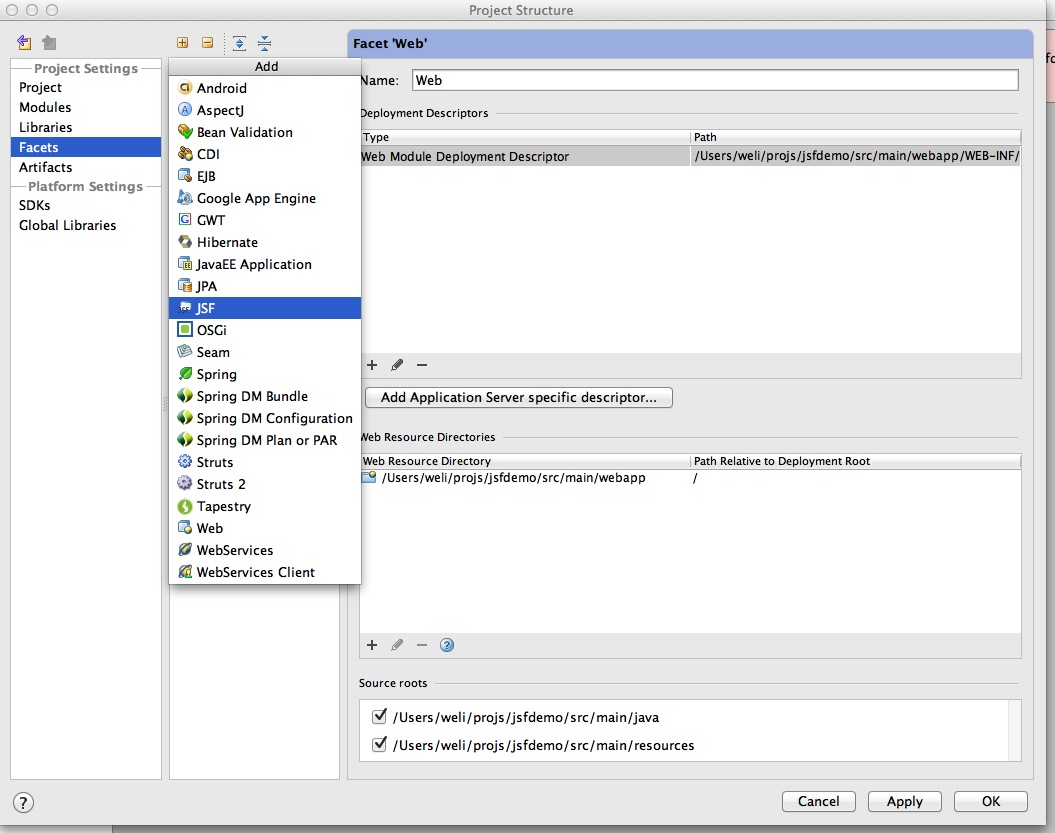The image size is (1055, 833).
Task: Click the Name field containing Web
Action: coord(700,80)
